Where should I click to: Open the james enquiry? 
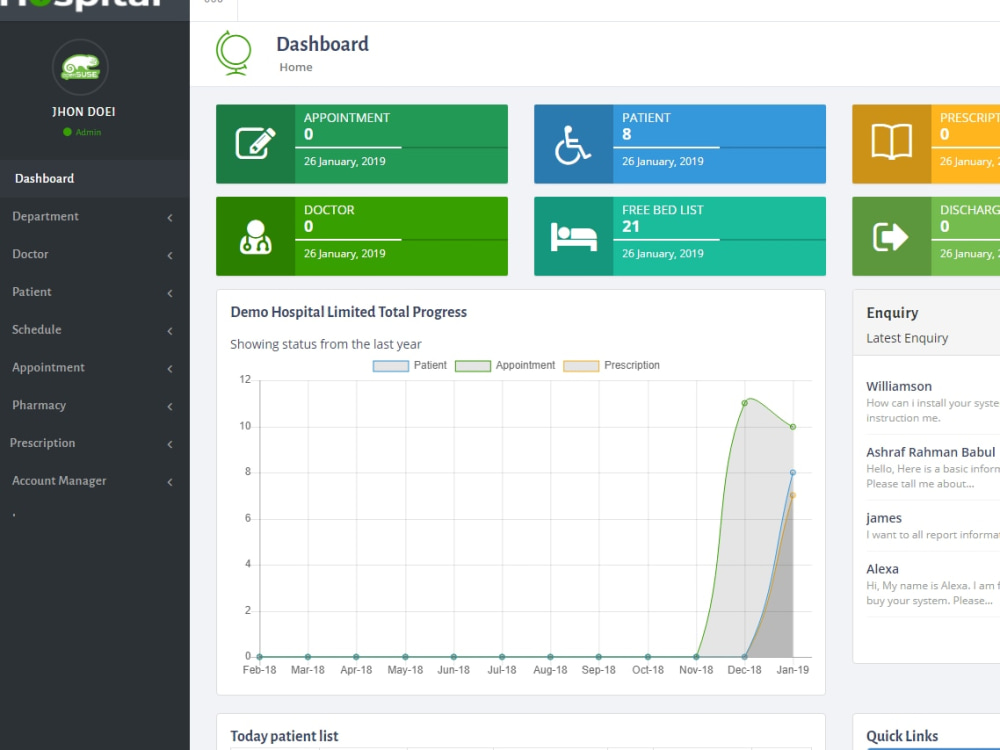pyautogui.click(x=883, y=518)
